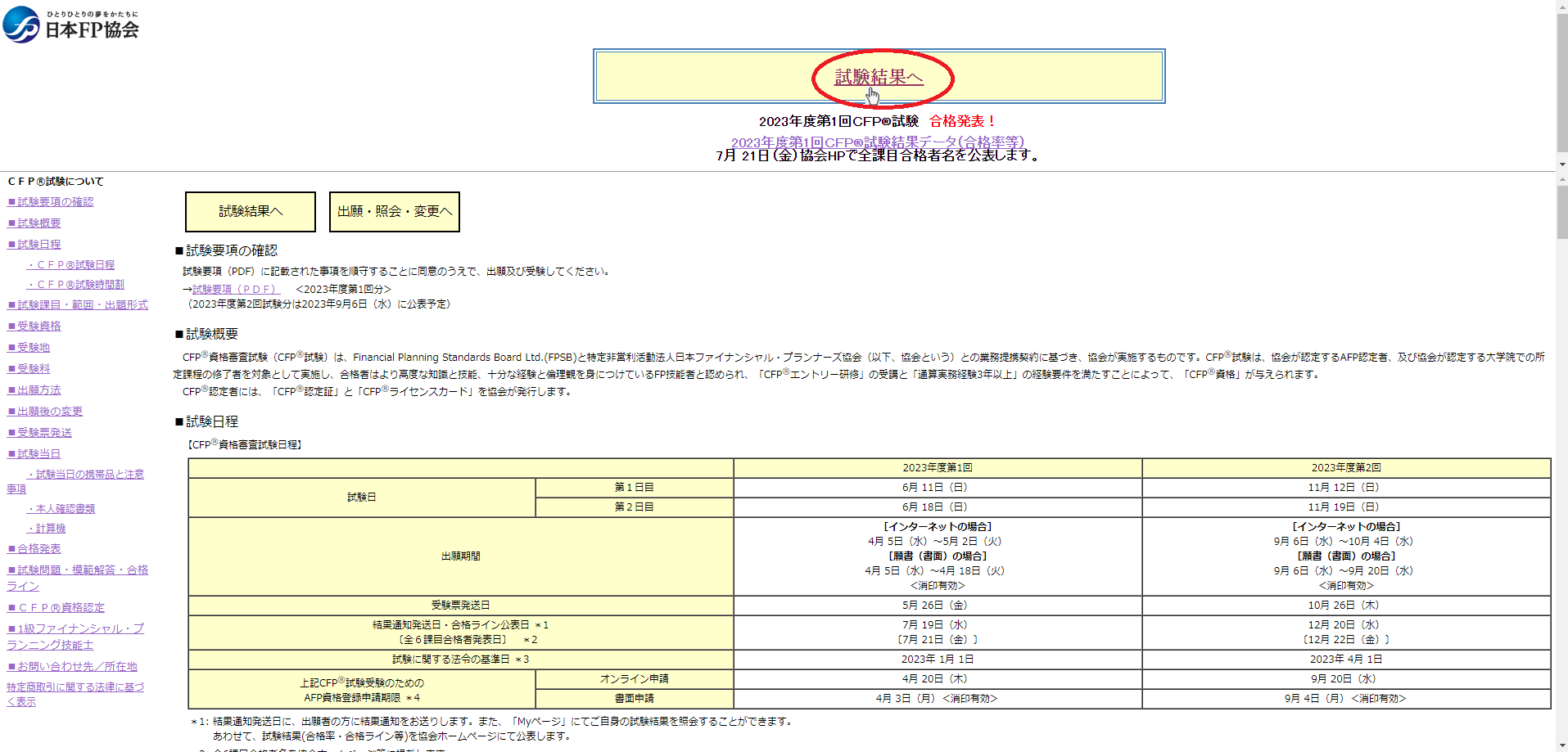The image size is (1568, 752).
Task: Go to 試験要項の確認 in sidebar
Action: 51,202
